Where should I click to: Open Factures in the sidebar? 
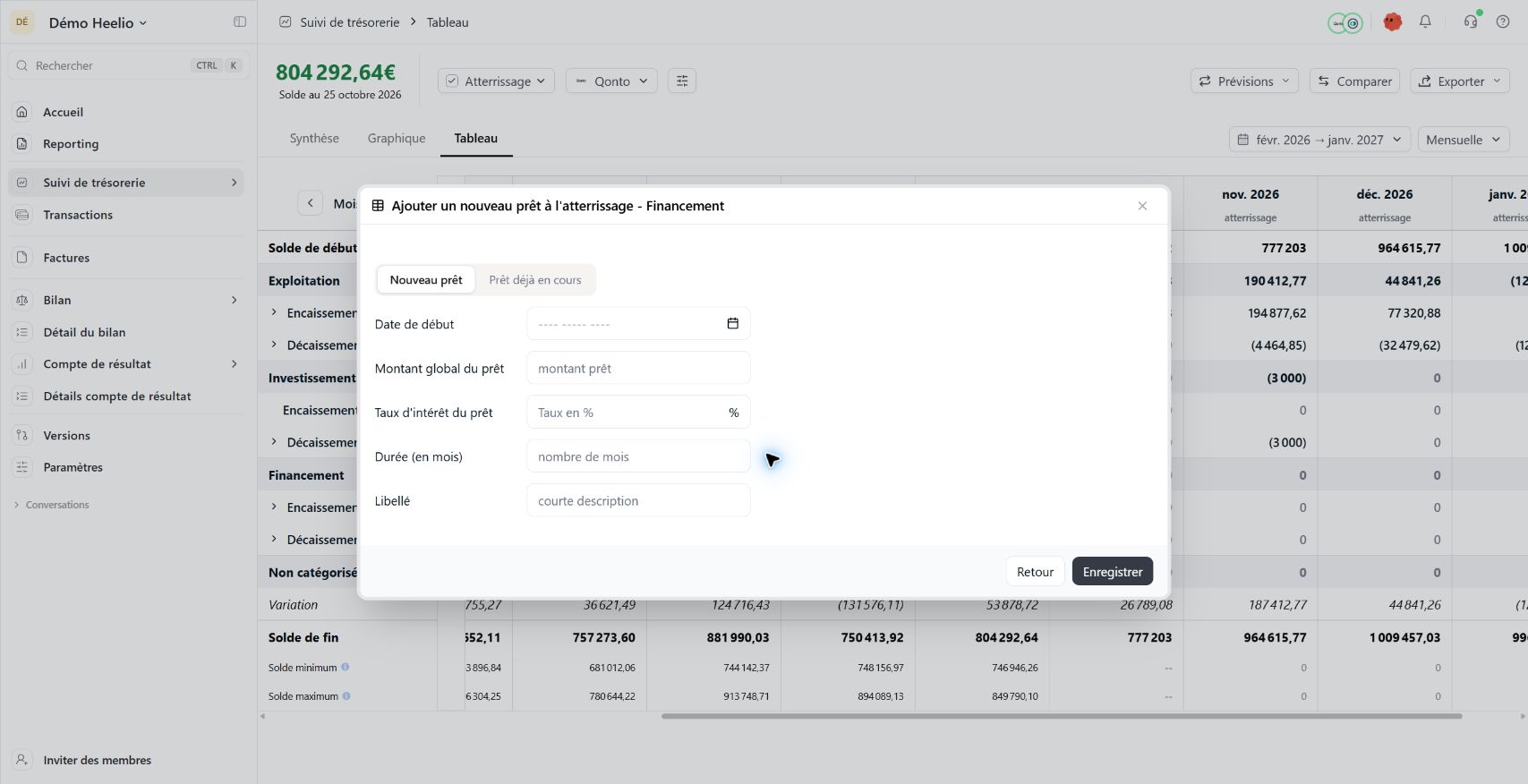pyautogui.click(x=125, y=258)
